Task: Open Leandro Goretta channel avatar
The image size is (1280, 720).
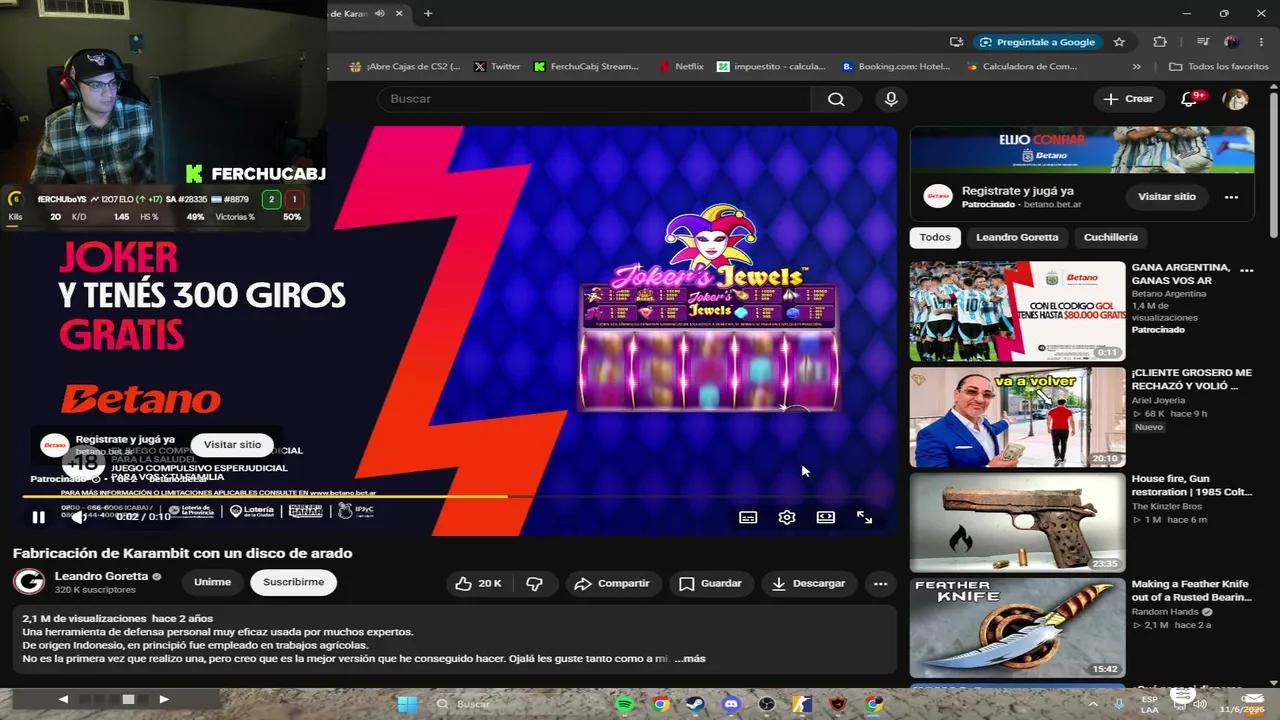Action: pos(29,582)
